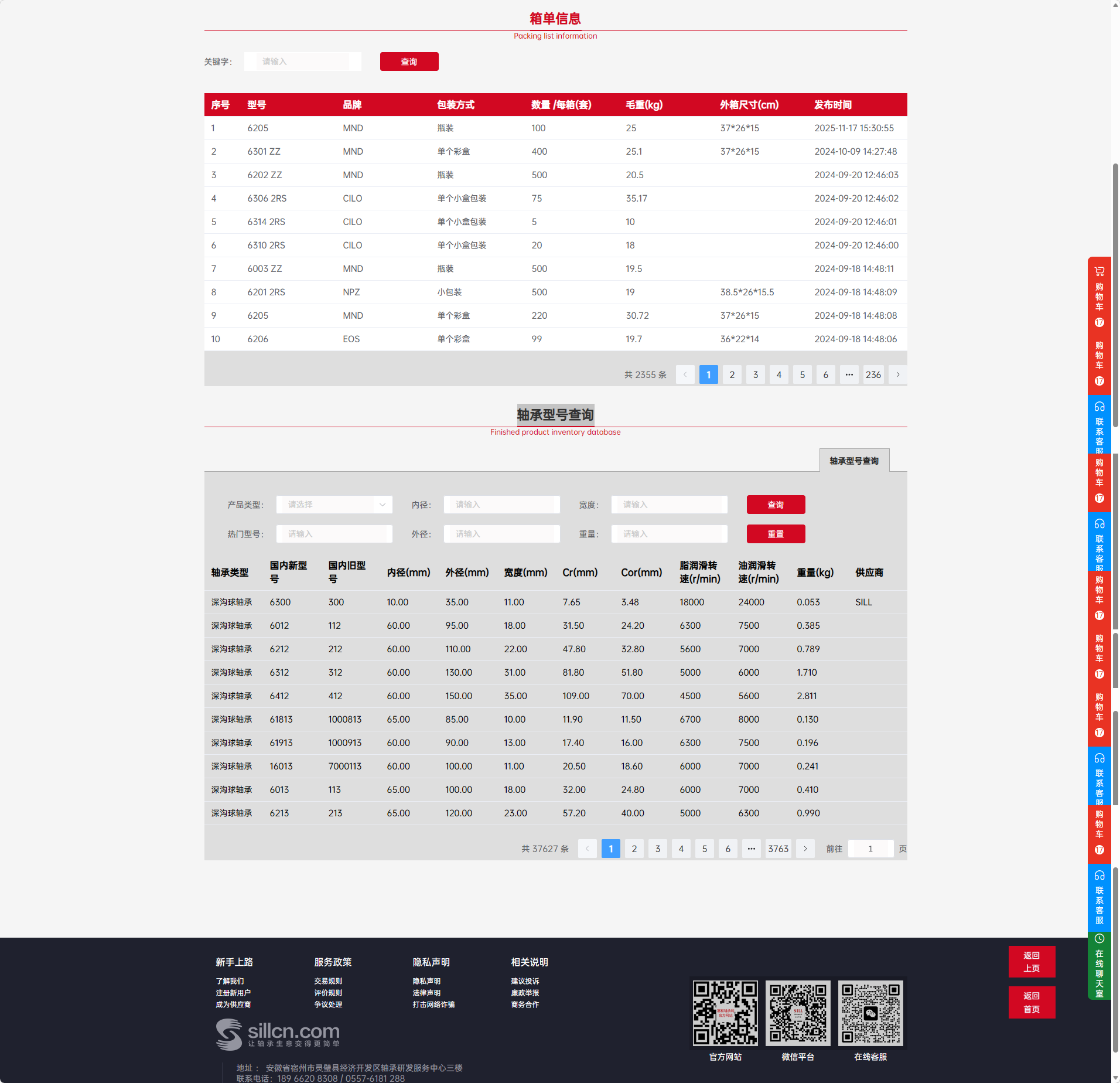Go to next page of bearing results
This screenshot has height=1083, width=1120.
pyautogui.click(x=805, y=849)
